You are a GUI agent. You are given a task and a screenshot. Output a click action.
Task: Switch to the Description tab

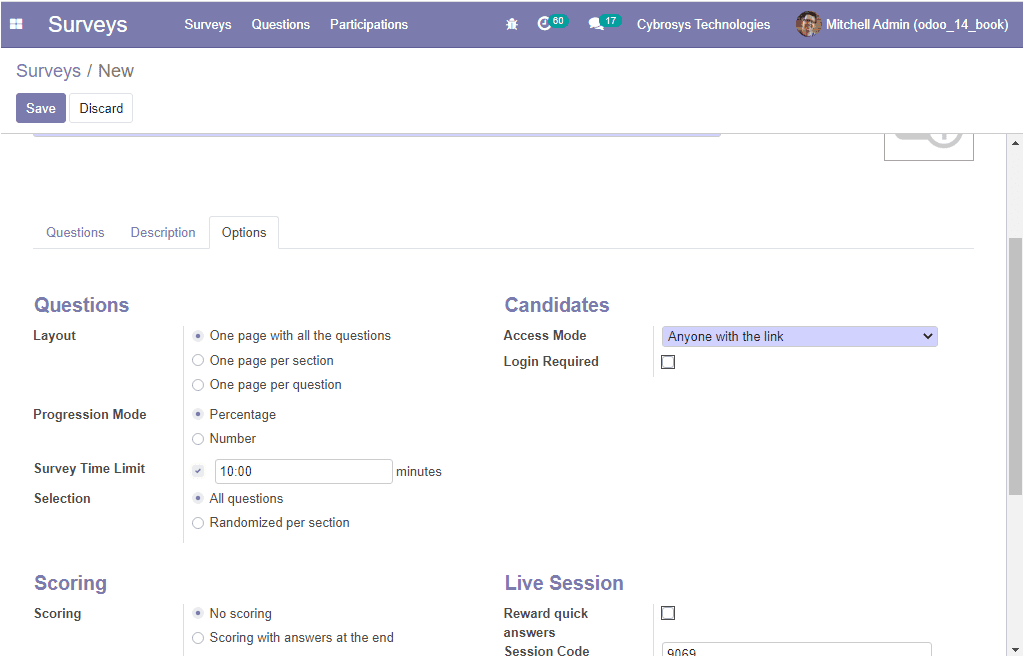pos(163,232)
